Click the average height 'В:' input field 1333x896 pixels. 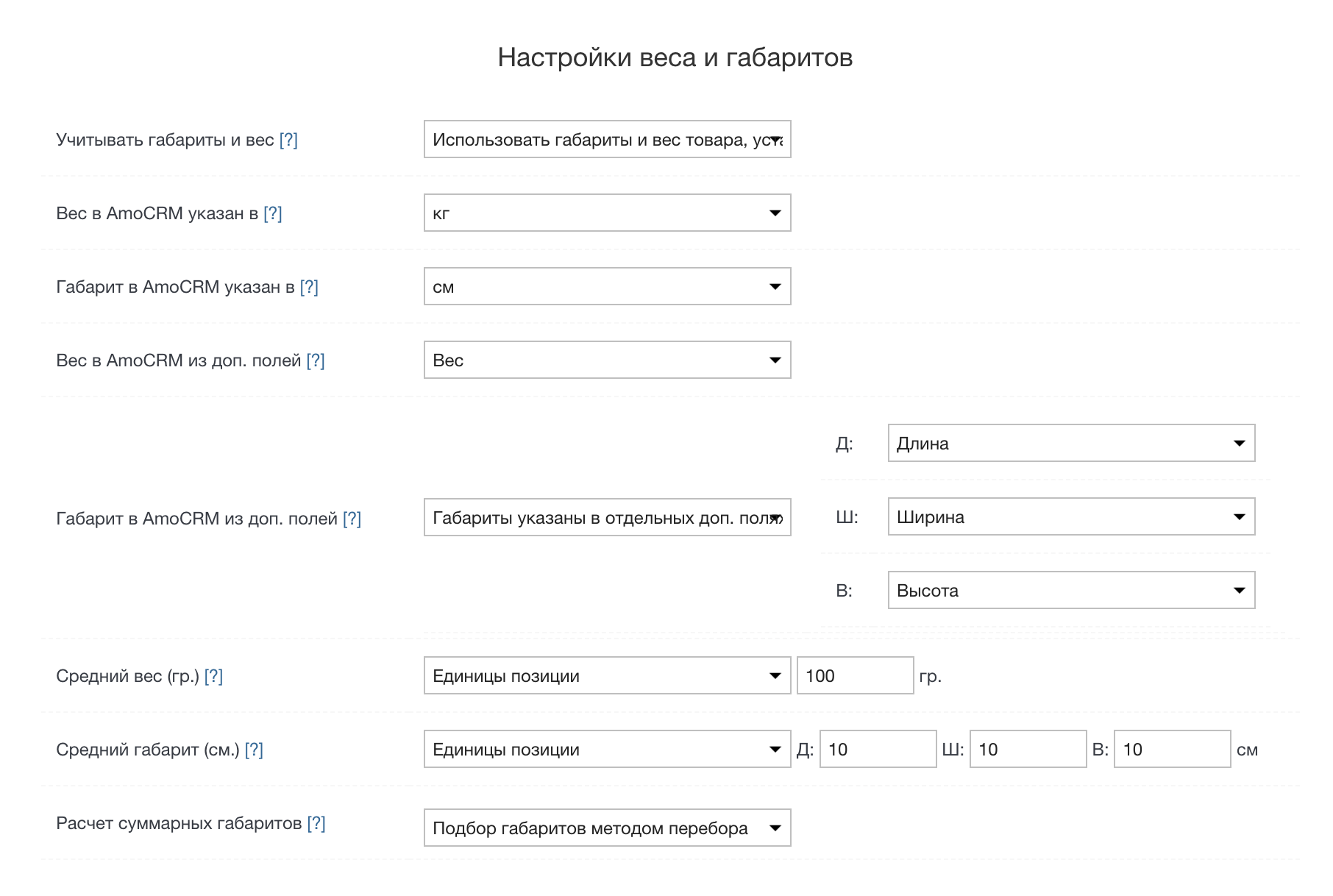tap(1172, 750)
